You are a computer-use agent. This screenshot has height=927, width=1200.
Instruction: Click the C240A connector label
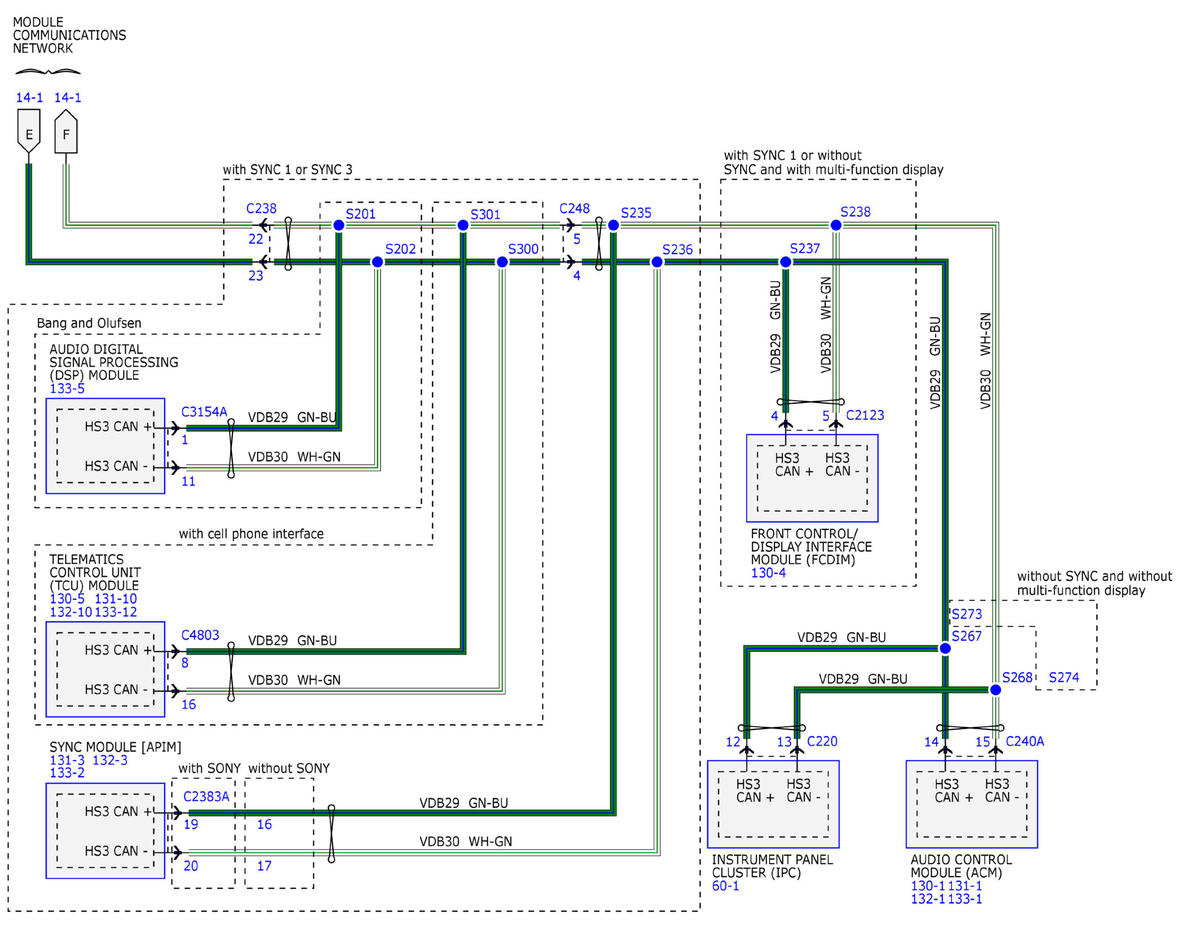1024,741
